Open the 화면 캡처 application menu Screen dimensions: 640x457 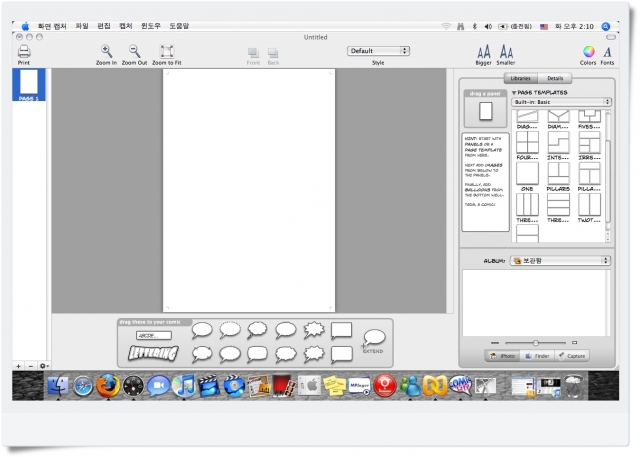[52, 26]
